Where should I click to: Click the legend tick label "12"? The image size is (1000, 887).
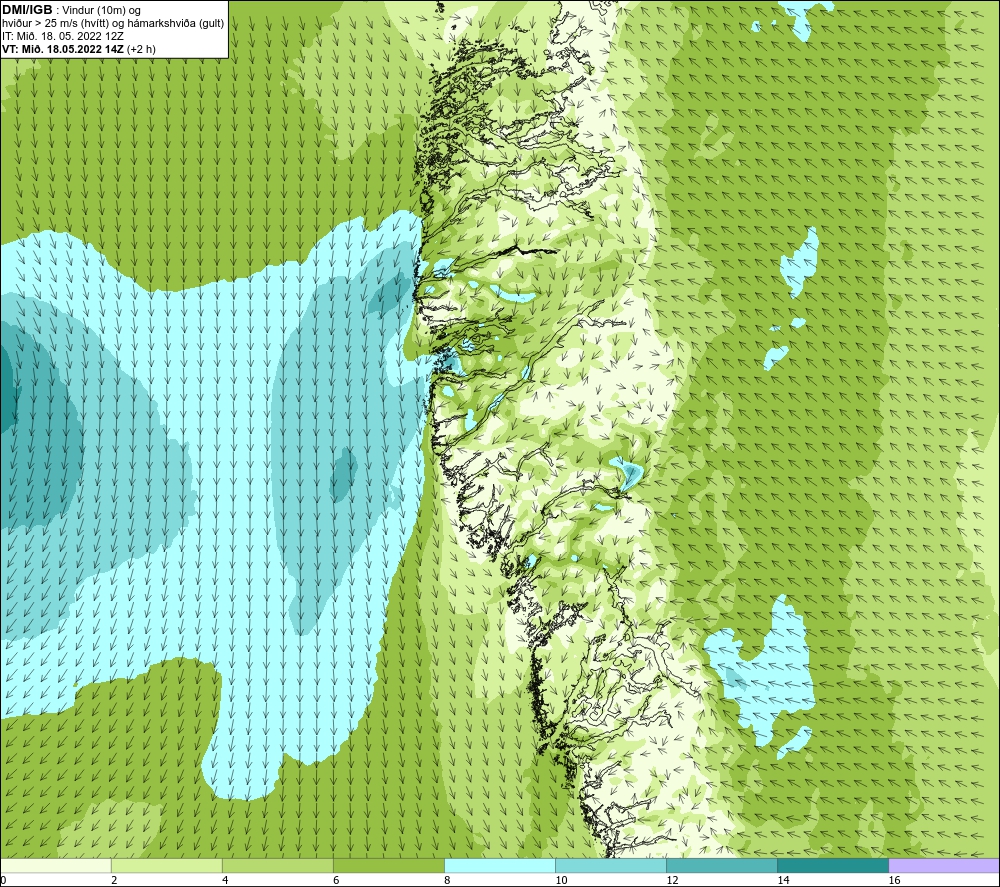pyautogui.click(x=672, y=880)
